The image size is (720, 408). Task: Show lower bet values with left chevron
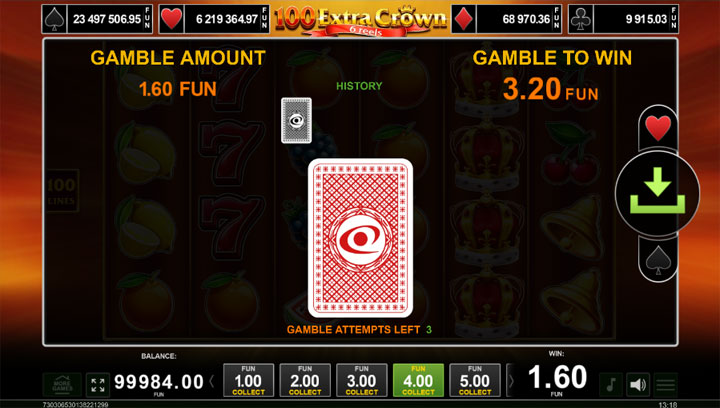(212, 381)
